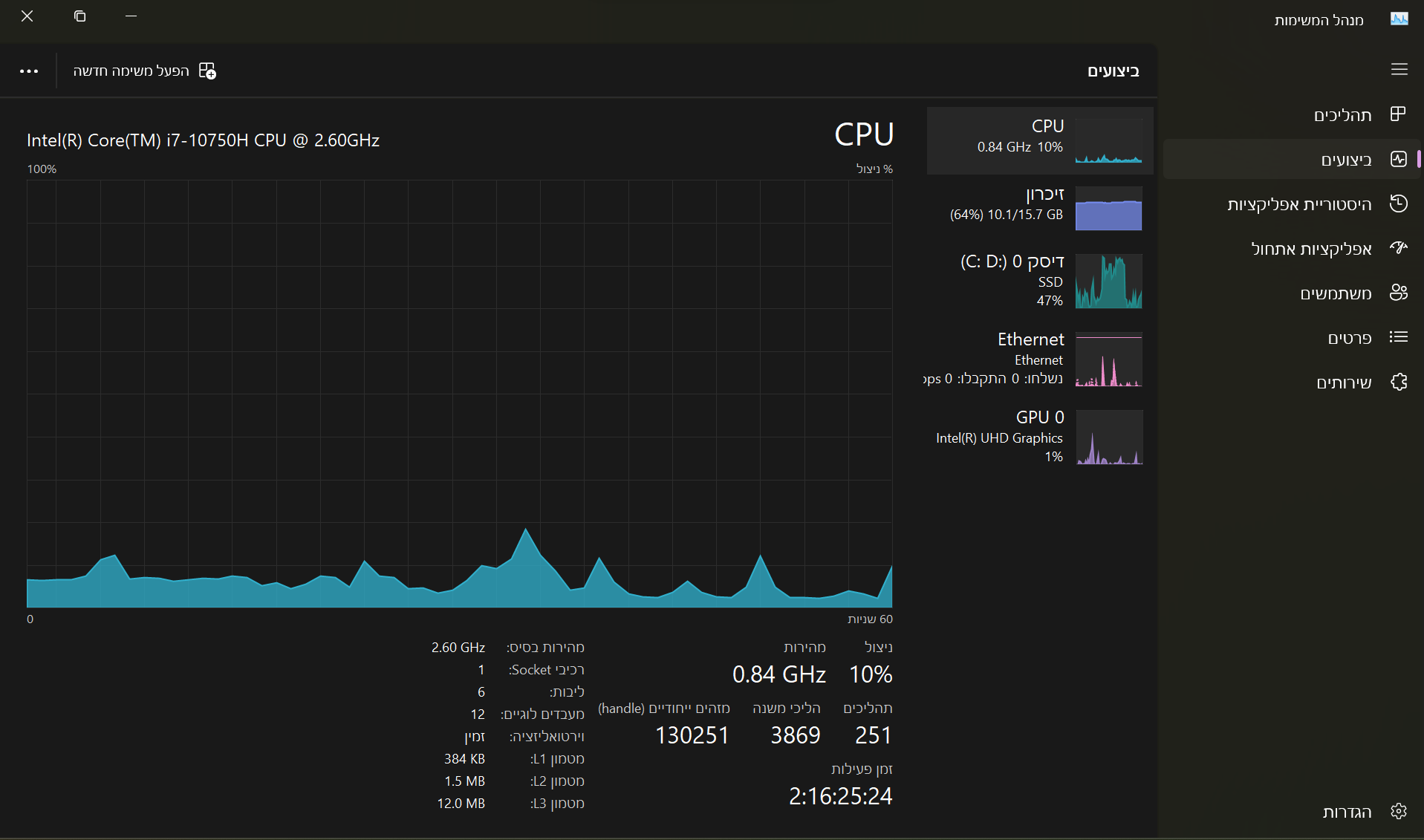The width and height of the screenshot is (1424, 840).
Task: Click the threads count 3869
Action: pyautogui.click(x=795, y=735)
